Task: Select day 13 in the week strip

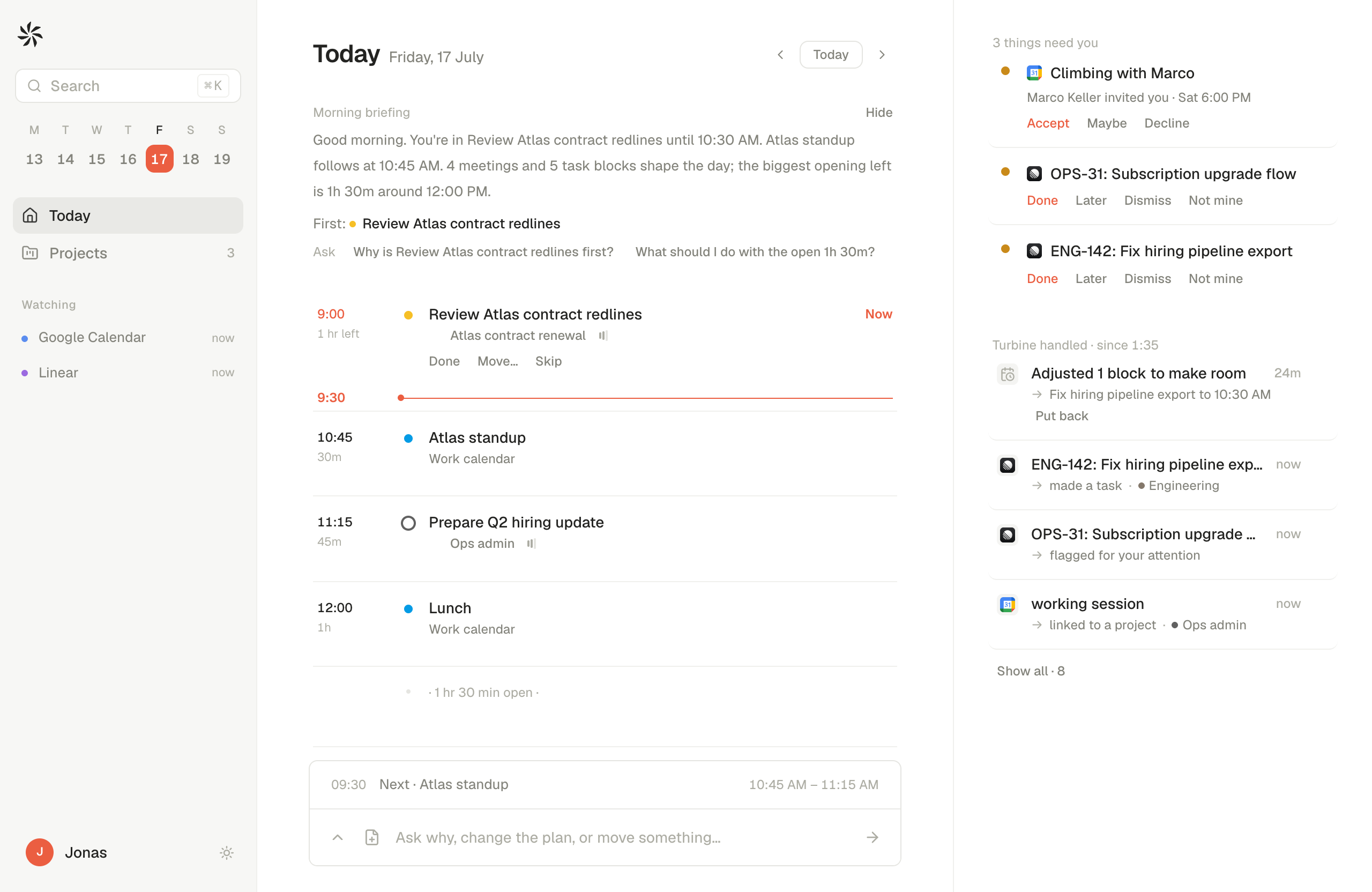Action: 34,159
